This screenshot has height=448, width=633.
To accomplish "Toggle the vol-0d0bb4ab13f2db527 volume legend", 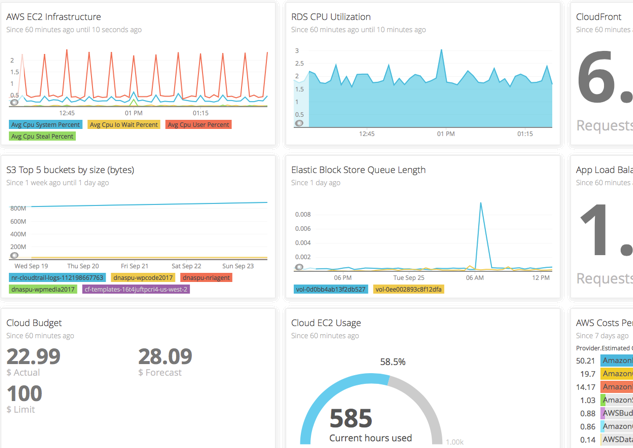I will (331, 289).
